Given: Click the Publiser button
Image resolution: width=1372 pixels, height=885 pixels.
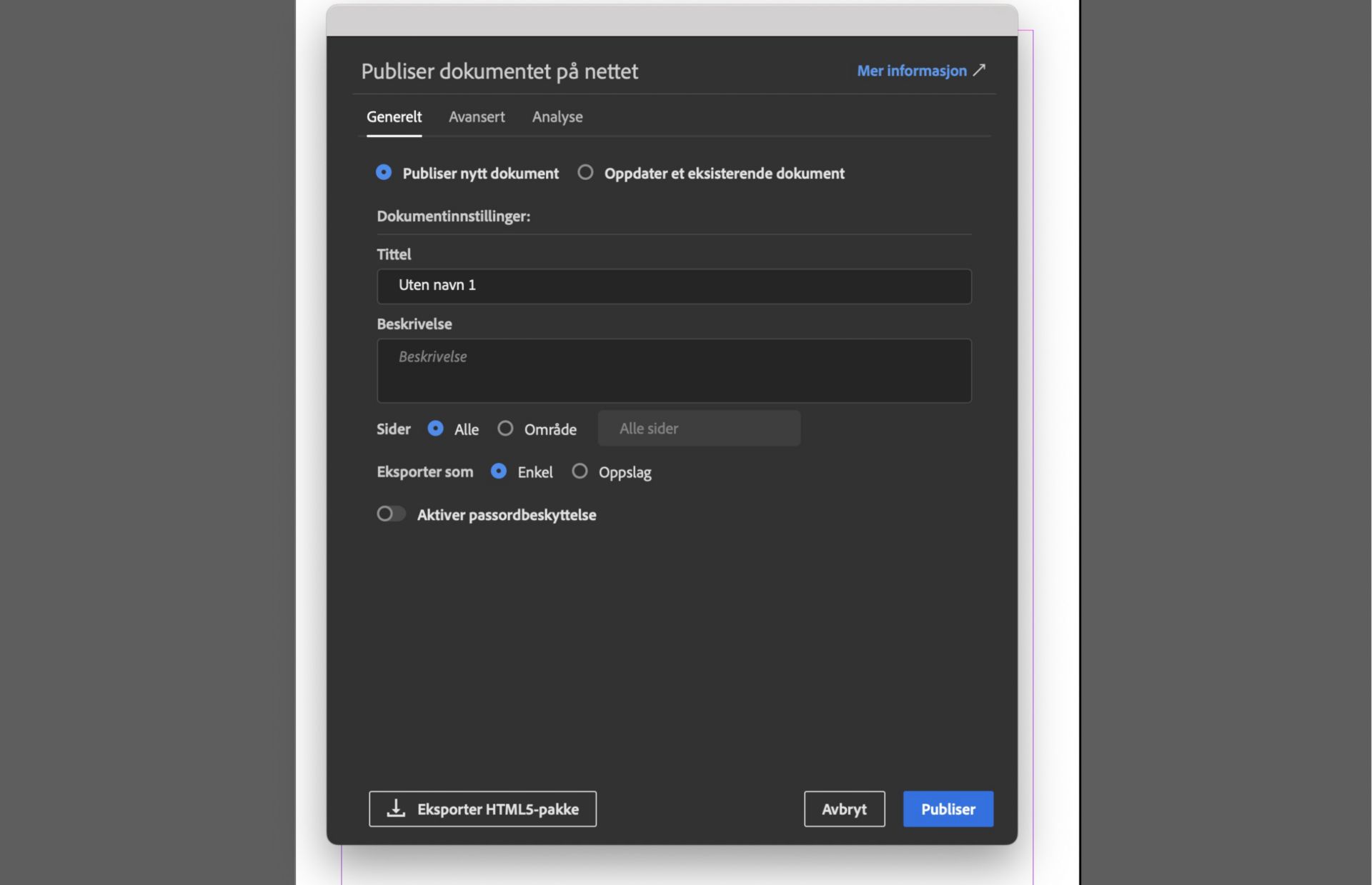Looking at the screenshot, I should pos(948,809).
